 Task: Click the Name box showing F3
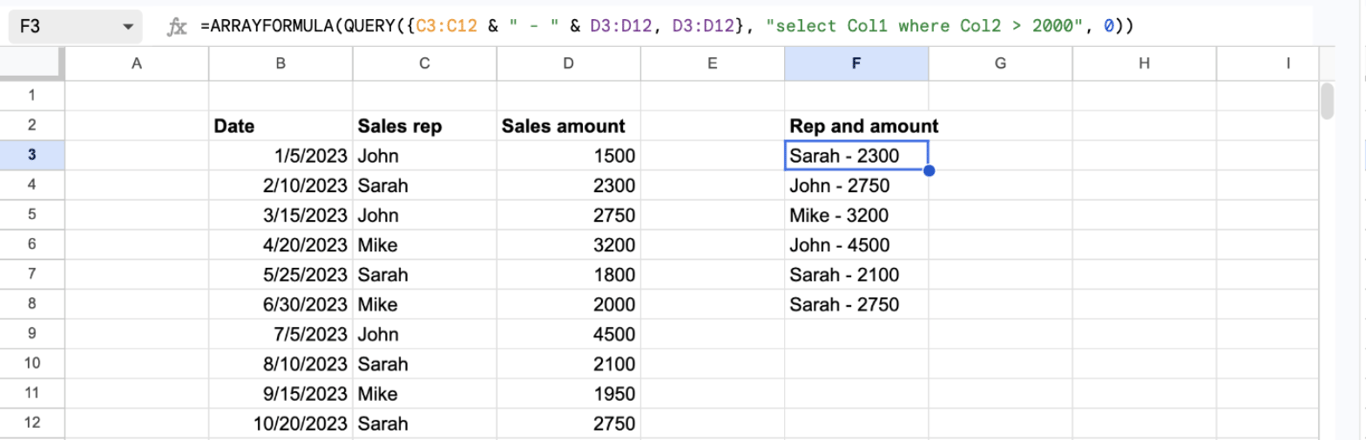point(75,27)
